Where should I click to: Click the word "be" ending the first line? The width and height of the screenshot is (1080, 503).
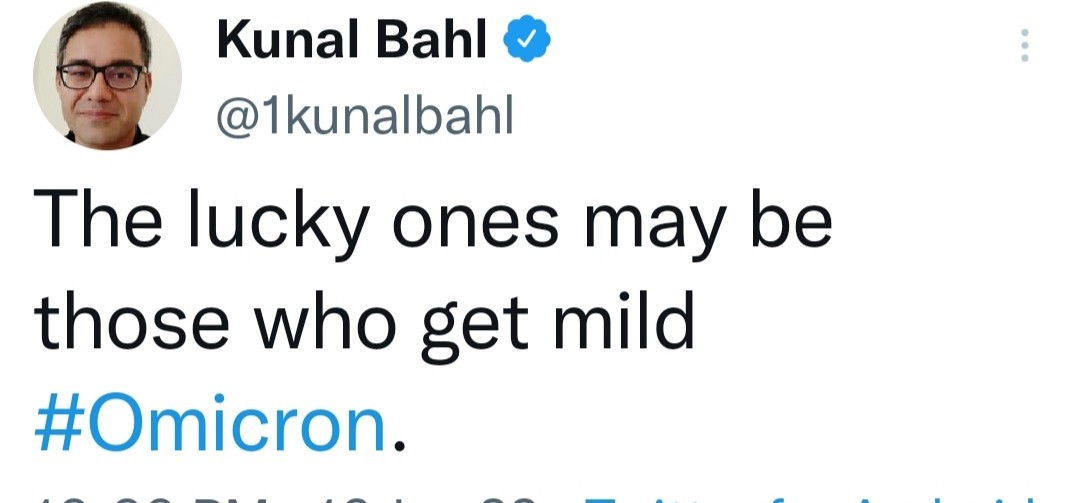tap(793, 222)
